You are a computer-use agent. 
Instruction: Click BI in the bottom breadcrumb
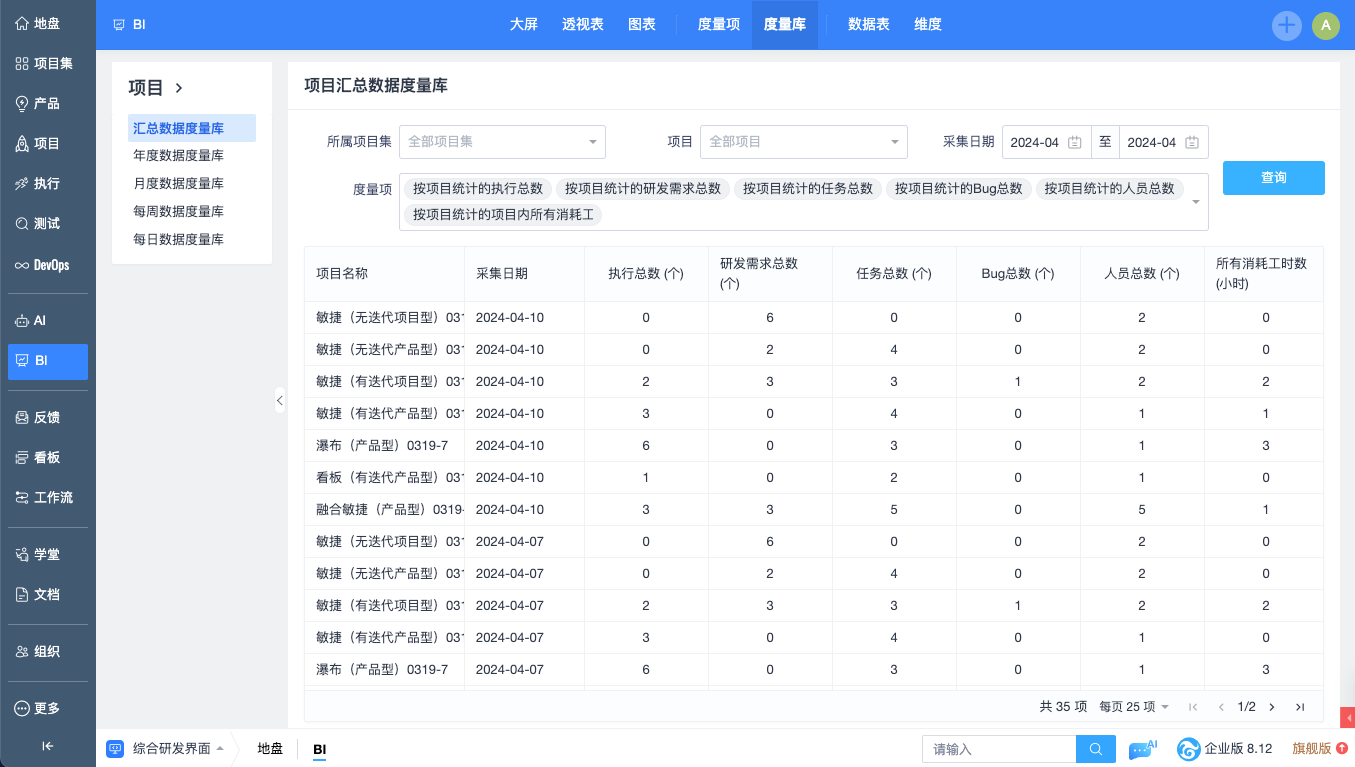(320, 749)
